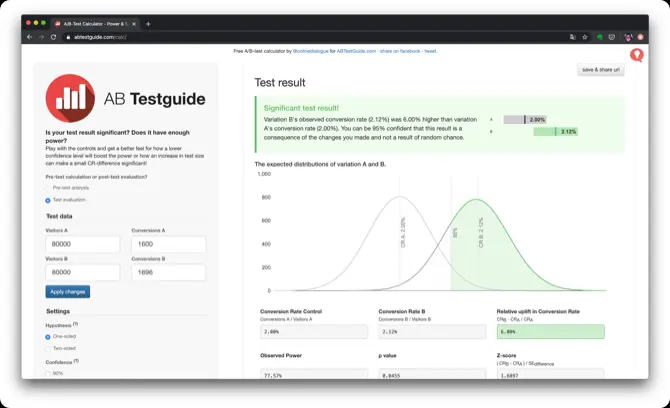Click the translate icon in address bar
The height and width of the screenshot is (408, 670).
(573, 37)
